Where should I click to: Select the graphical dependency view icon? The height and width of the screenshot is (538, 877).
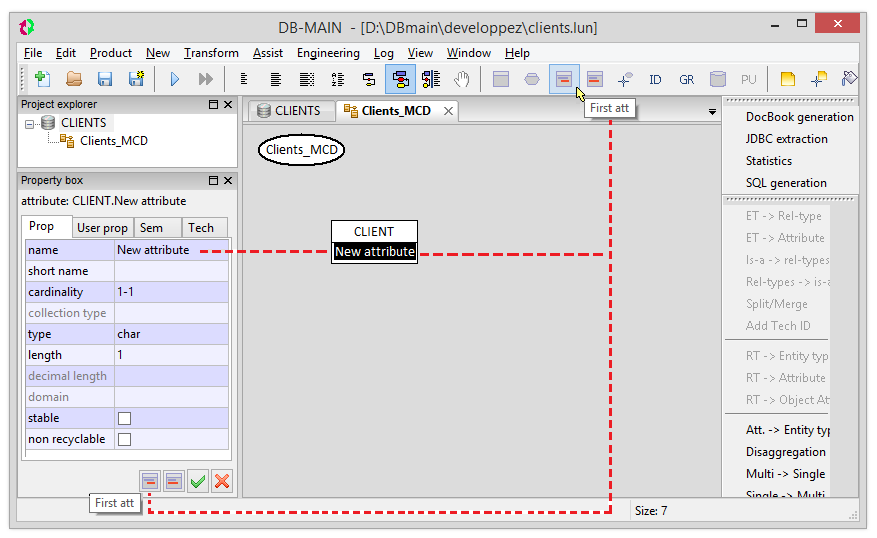tap(431, 79)
